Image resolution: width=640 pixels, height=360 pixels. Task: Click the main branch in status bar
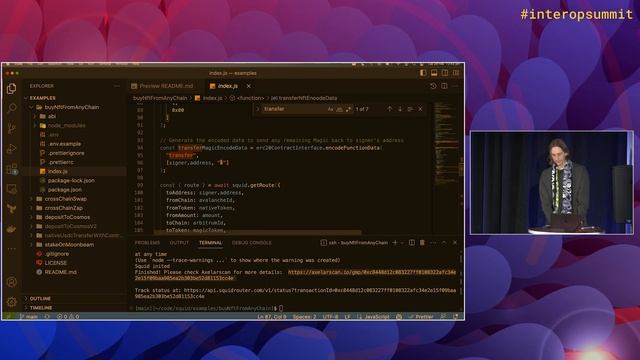[29, 316]
